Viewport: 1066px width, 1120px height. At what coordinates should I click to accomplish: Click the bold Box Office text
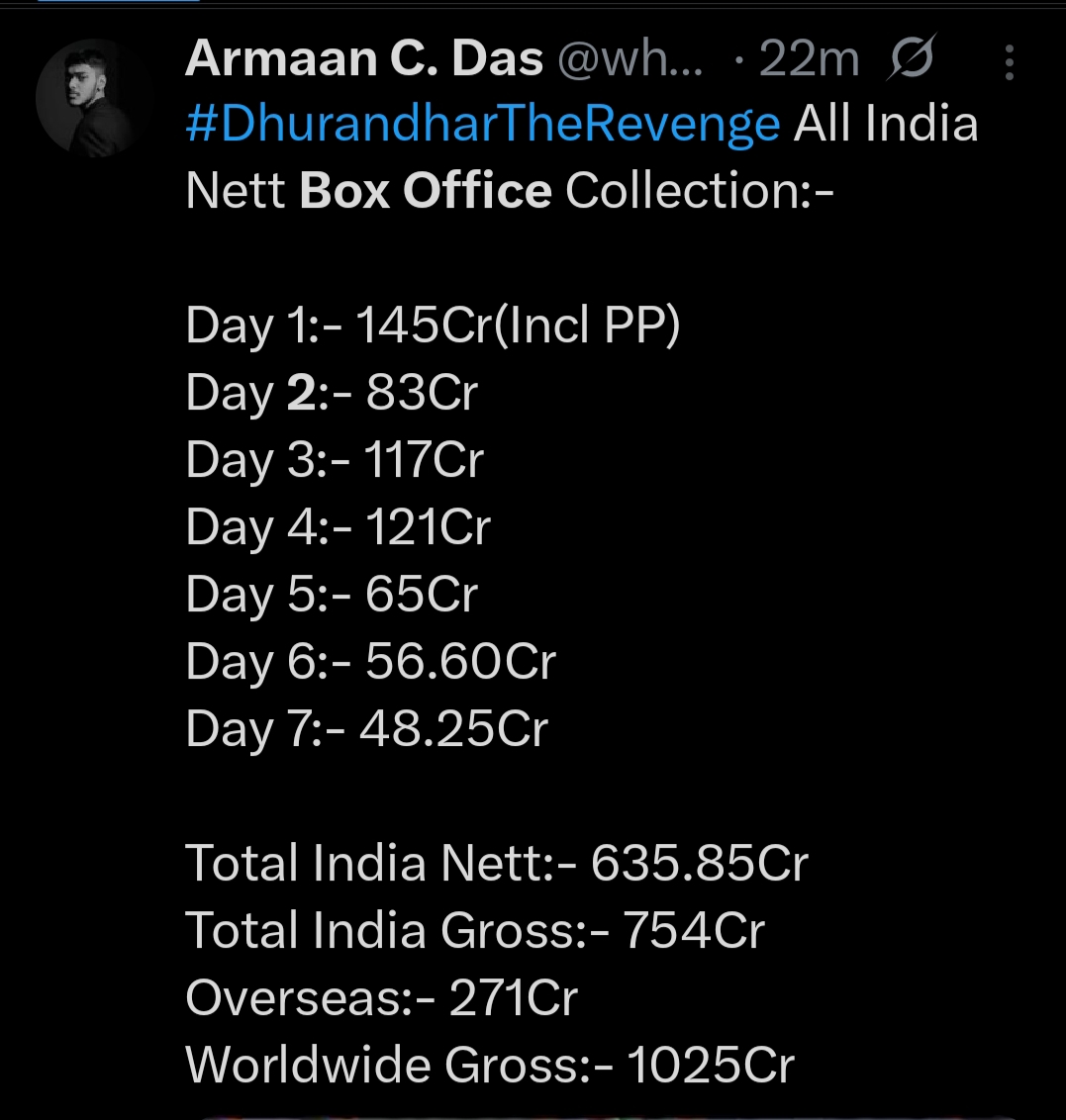point(426,190)
